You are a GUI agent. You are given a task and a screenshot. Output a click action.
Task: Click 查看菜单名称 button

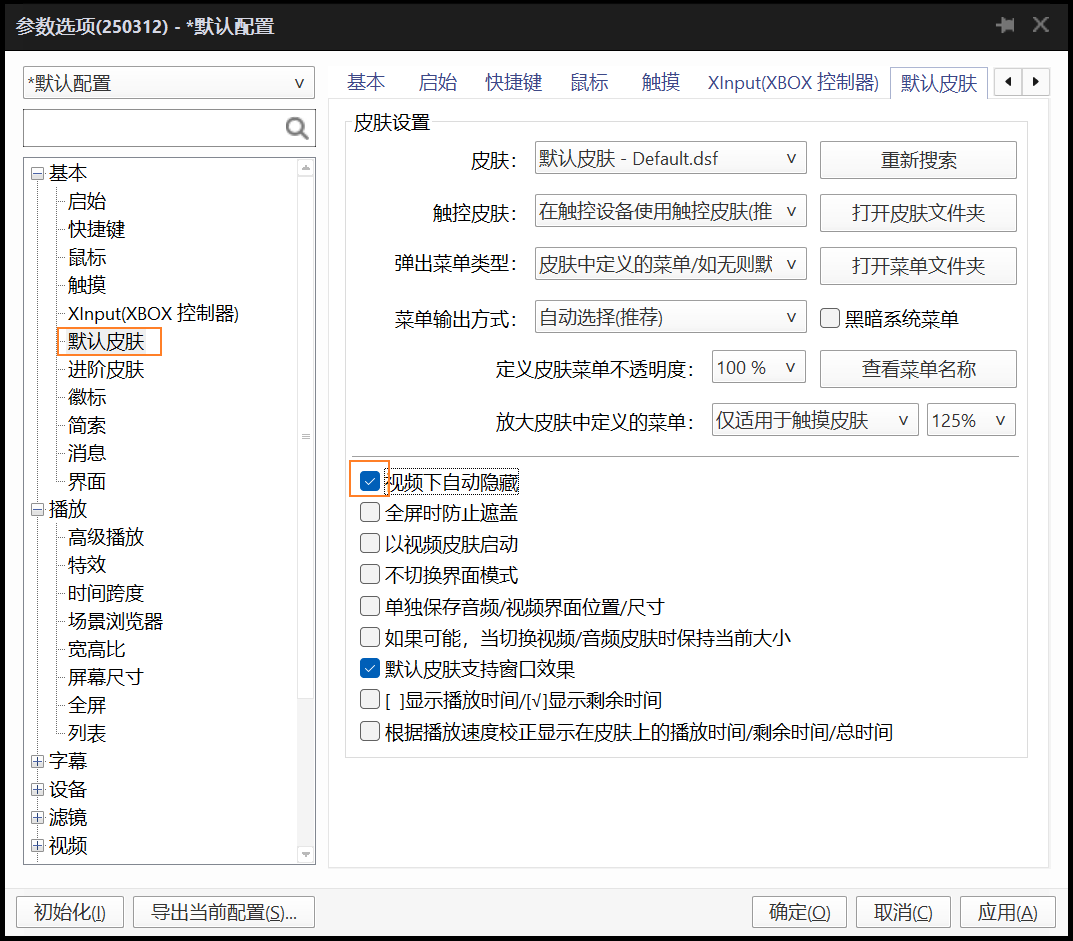click(x=918, y=369)
